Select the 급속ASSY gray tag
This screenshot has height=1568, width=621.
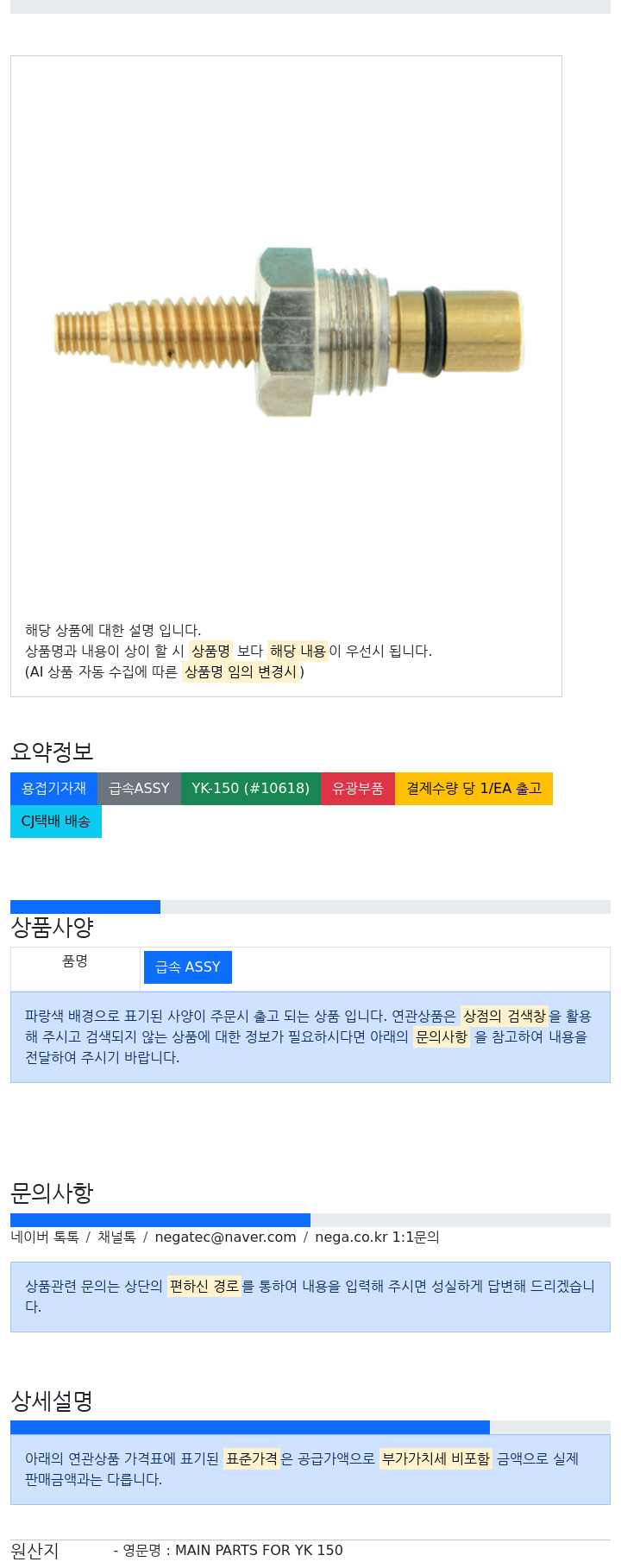click(139, 789)
